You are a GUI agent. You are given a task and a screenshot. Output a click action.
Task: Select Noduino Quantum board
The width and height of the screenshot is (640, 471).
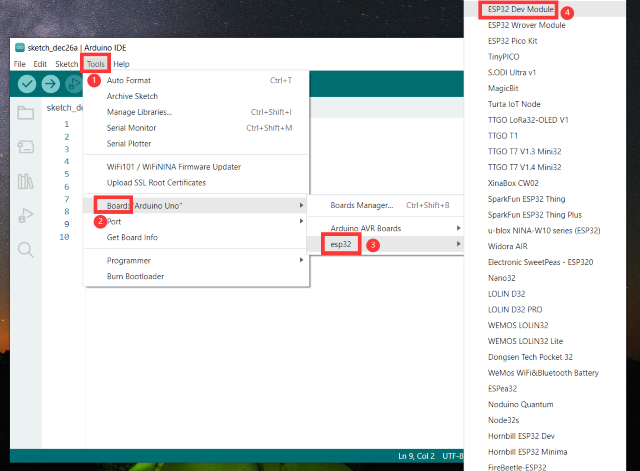[x=544, y=404]
